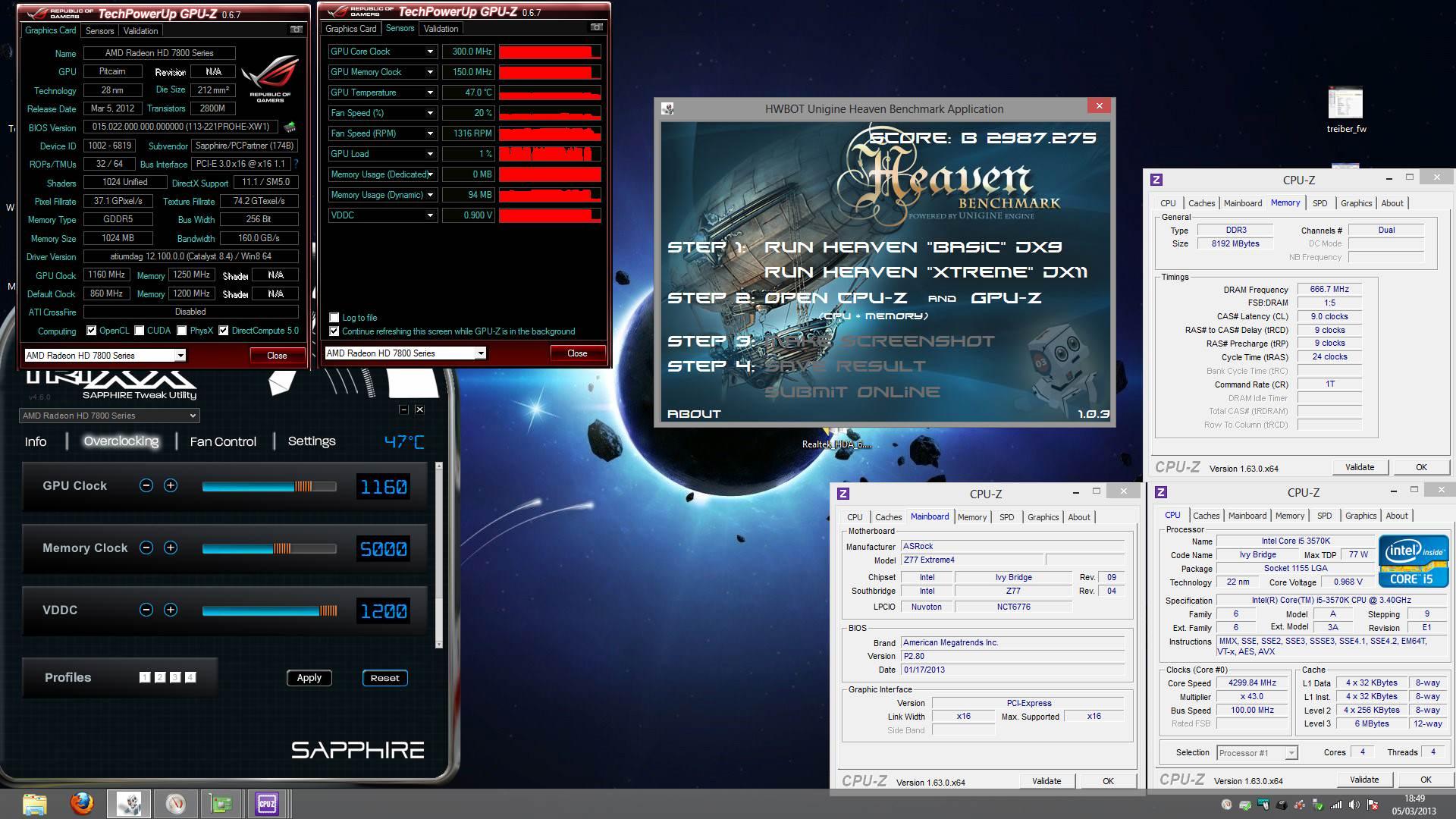Click the CPU-Z taskbar icon
This screenshot has height=819, width=1456.
[267, 804]
